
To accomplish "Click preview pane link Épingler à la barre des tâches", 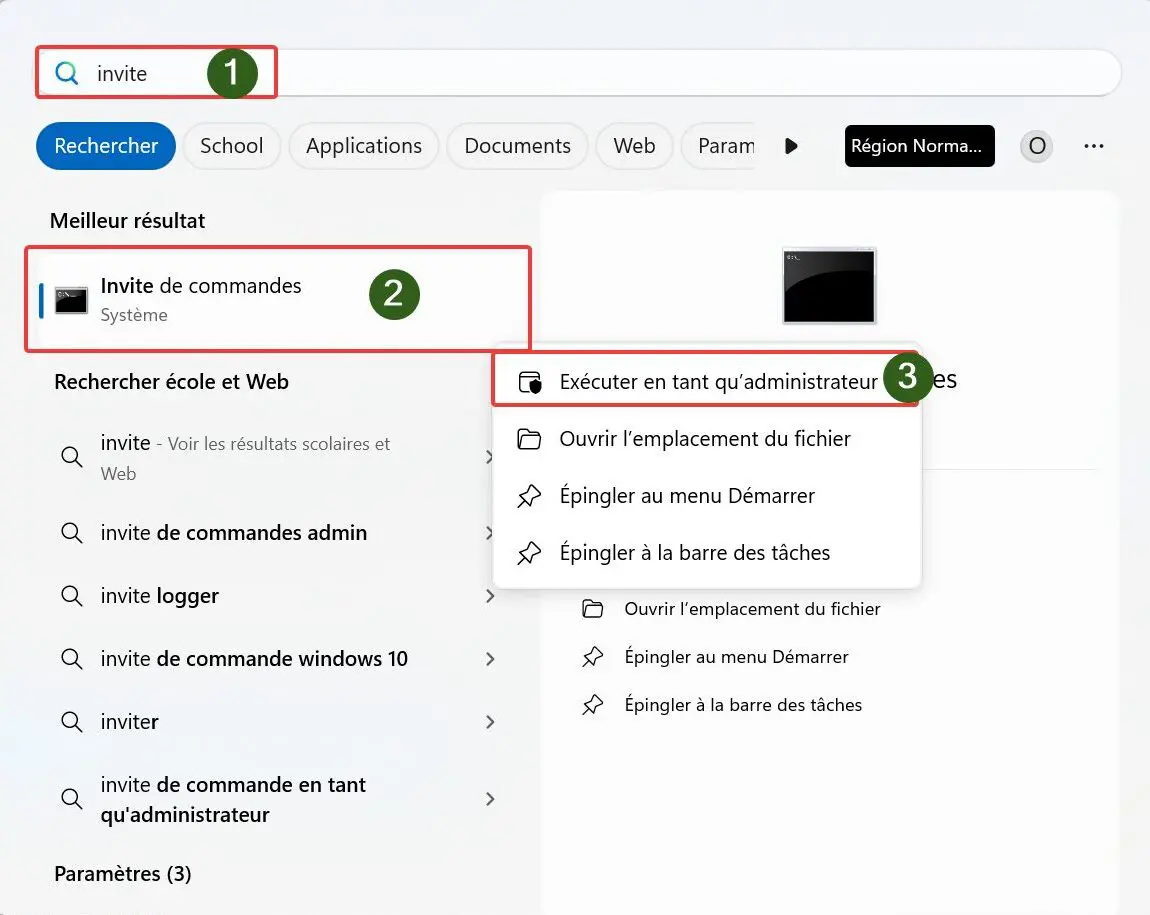I will pyautogui.click(x=743, y=705).
